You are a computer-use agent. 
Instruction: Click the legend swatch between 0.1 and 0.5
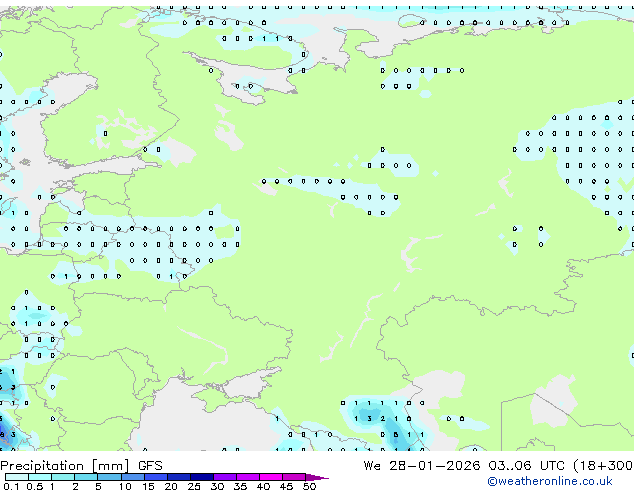point(17,477)
